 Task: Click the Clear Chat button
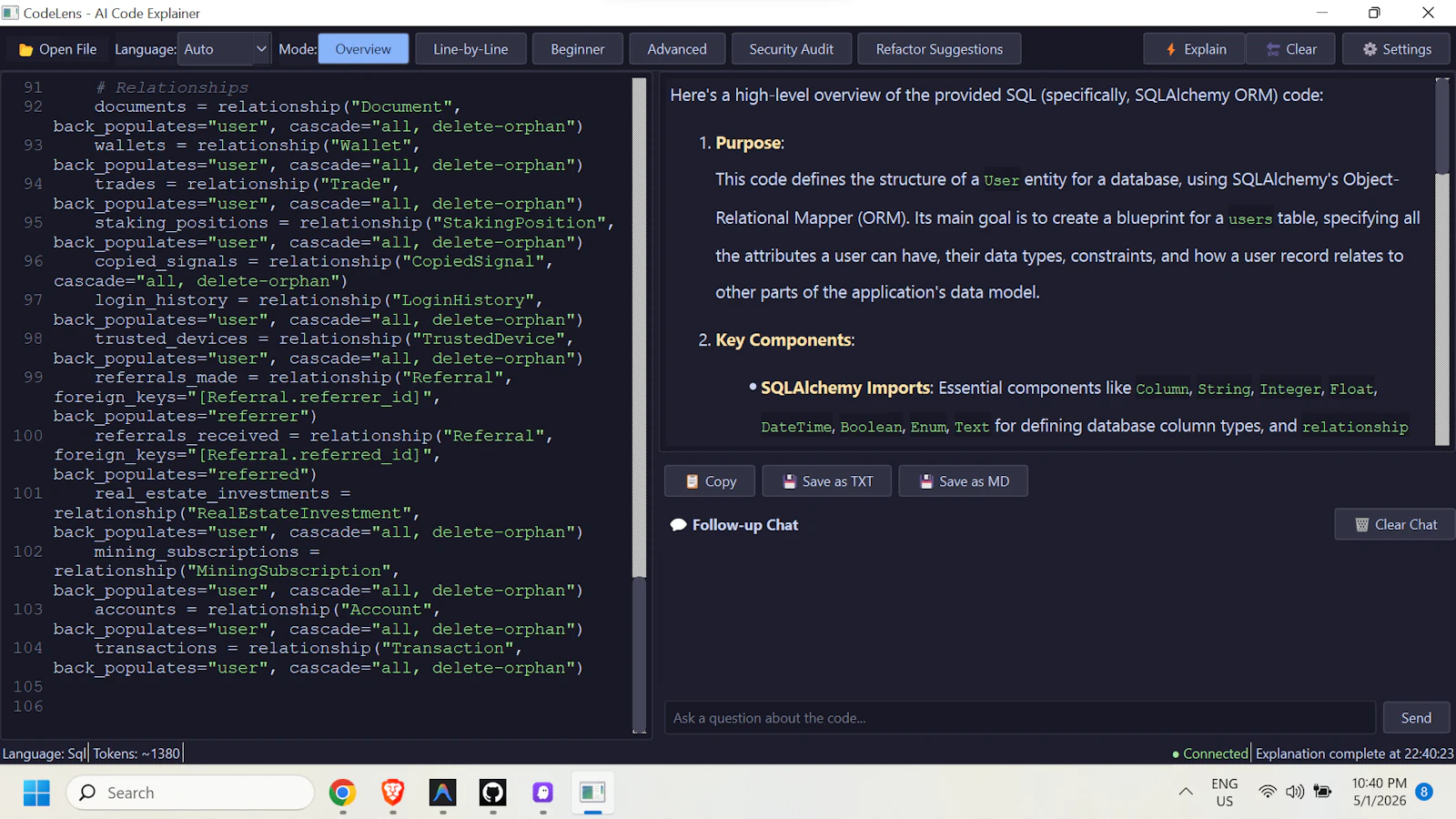tap(1395, 524)
